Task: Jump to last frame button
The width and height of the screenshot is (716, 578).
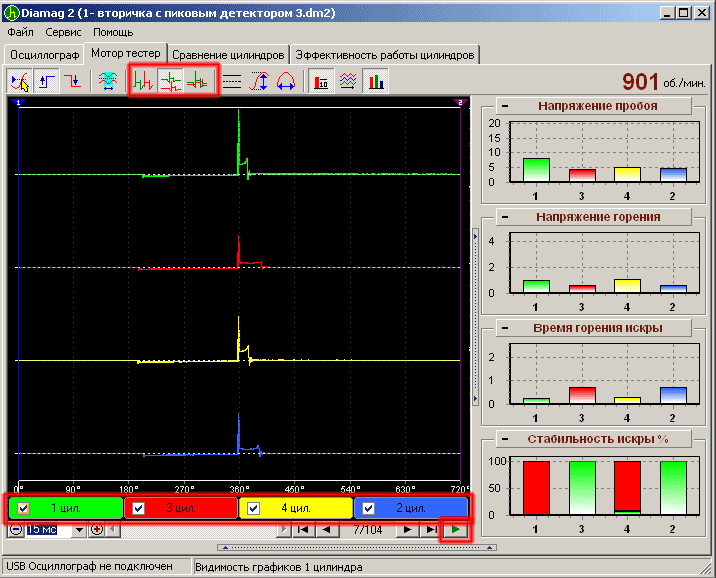Action: point(431,530)
